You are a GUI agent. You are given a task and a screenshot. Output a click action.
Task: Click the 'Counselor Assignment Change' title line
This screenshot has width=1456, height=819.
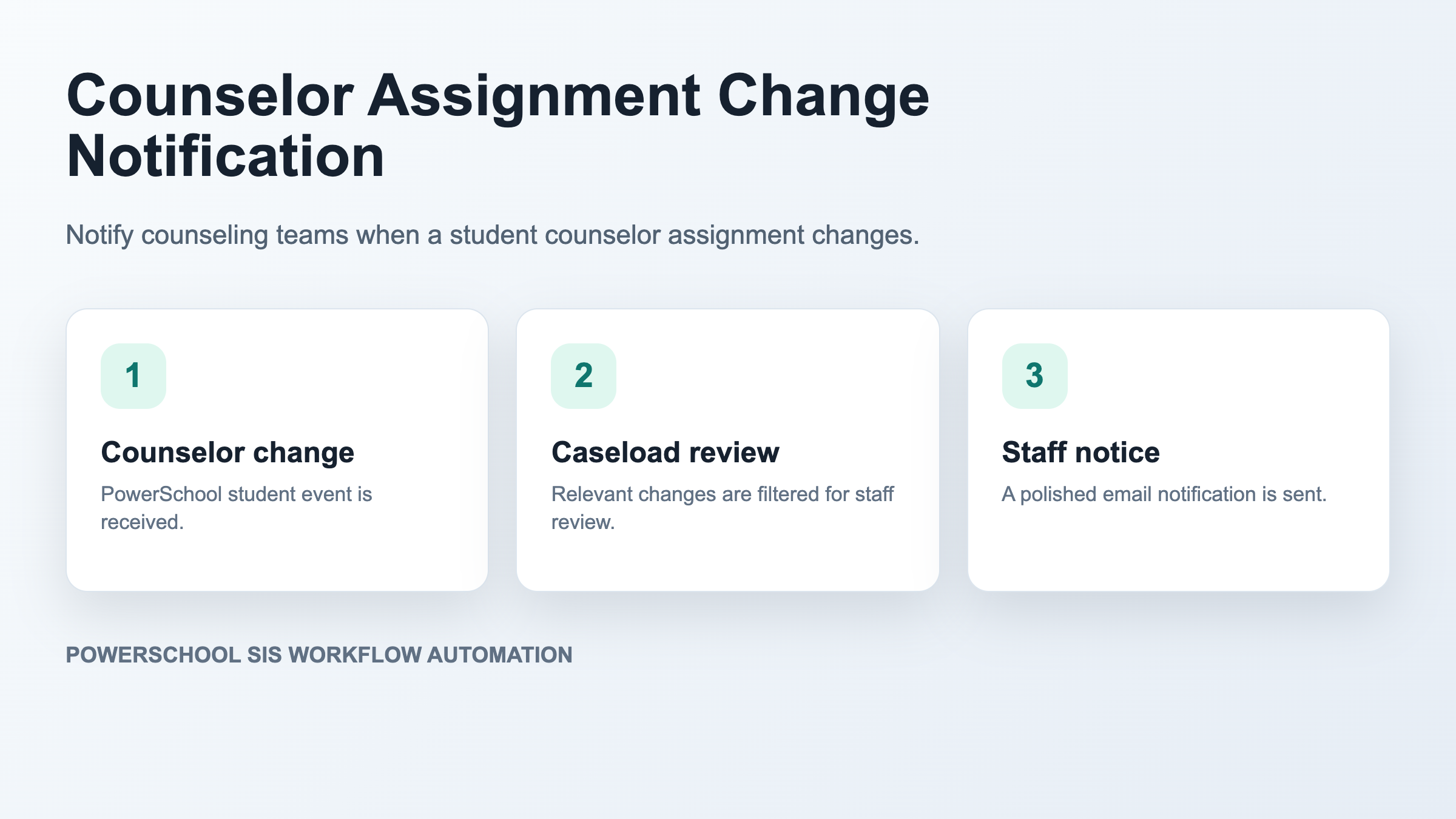(497, 95)
